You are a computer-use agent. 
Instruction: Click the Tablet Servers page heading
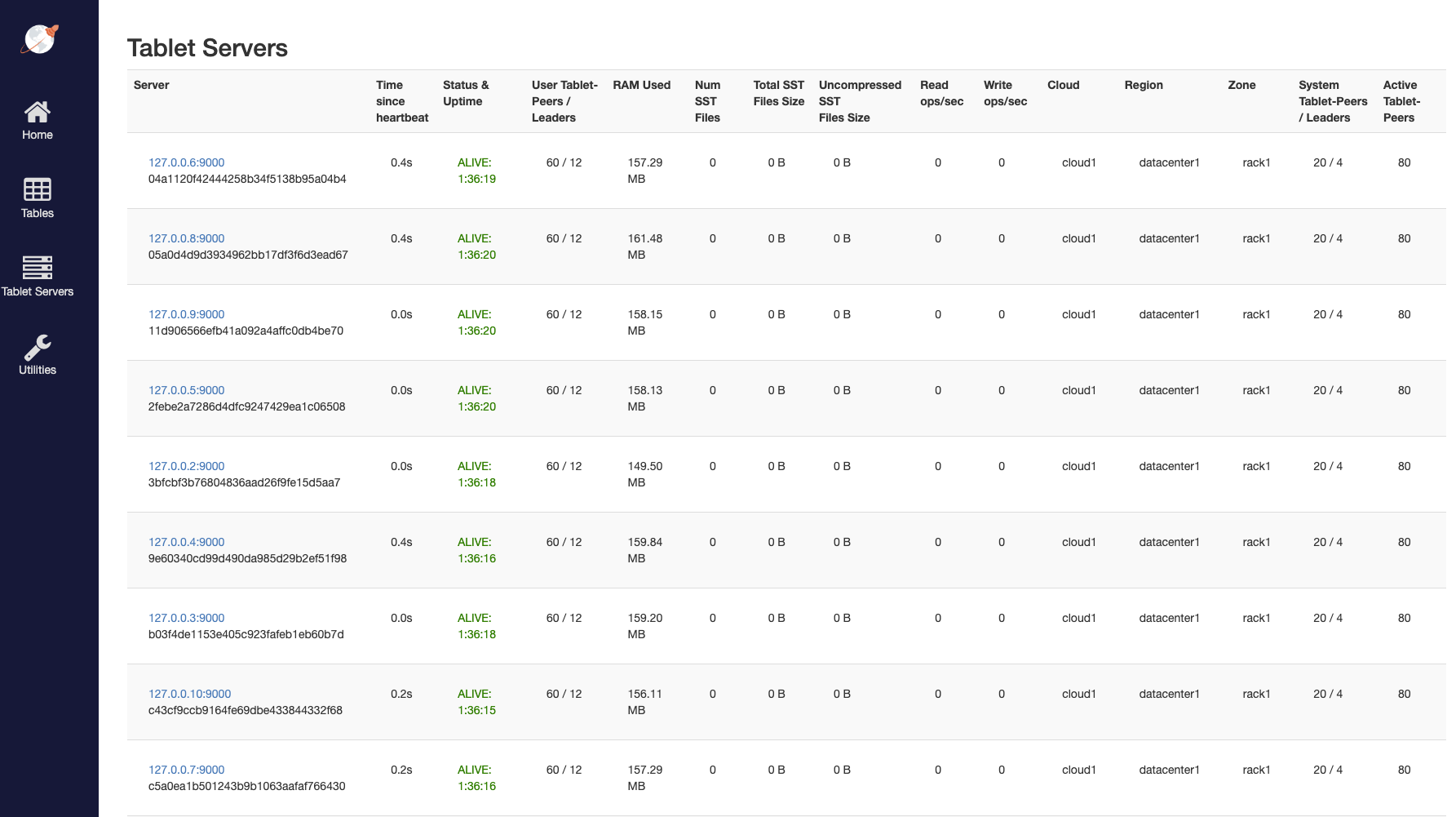tap(207, 48)
